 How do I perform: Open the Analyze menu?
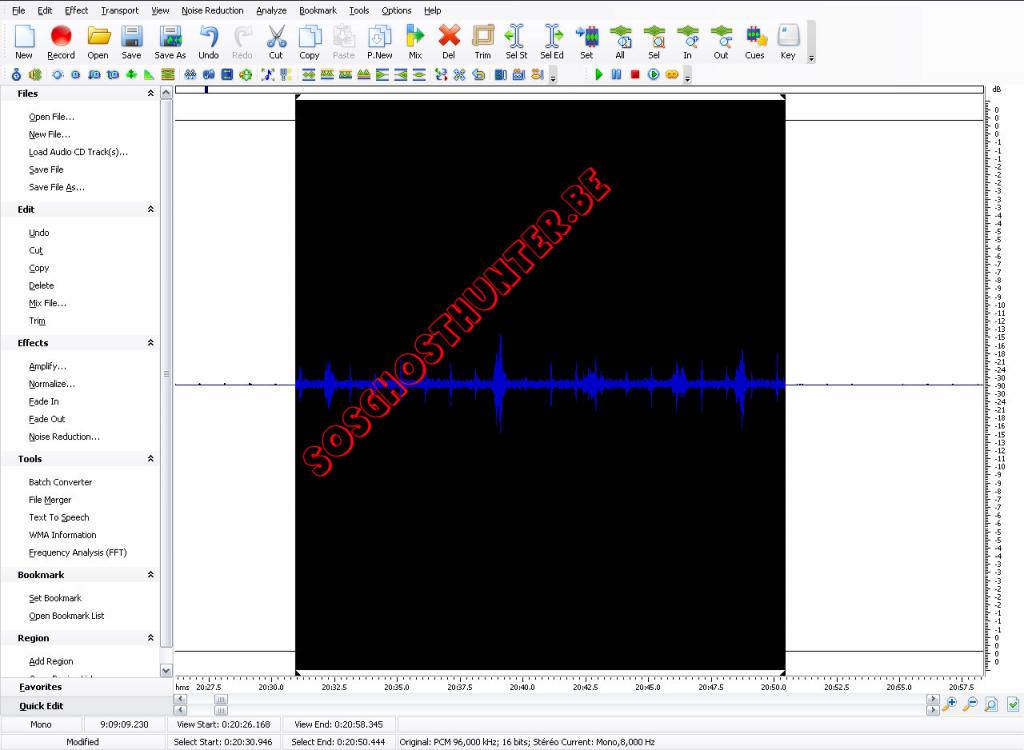tap(271, 10)
